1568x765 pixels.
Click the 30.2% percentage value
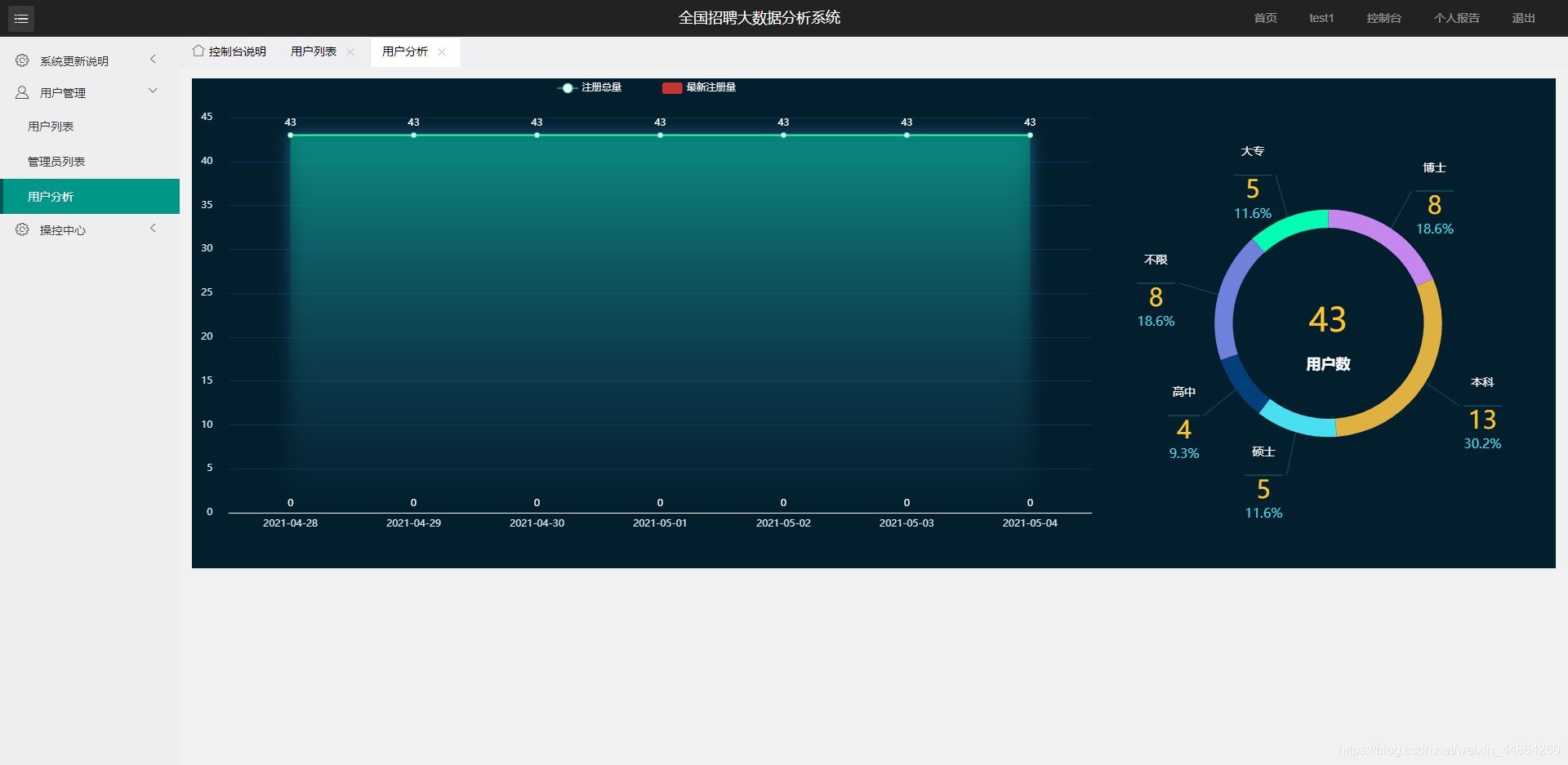click(1482, 443)
